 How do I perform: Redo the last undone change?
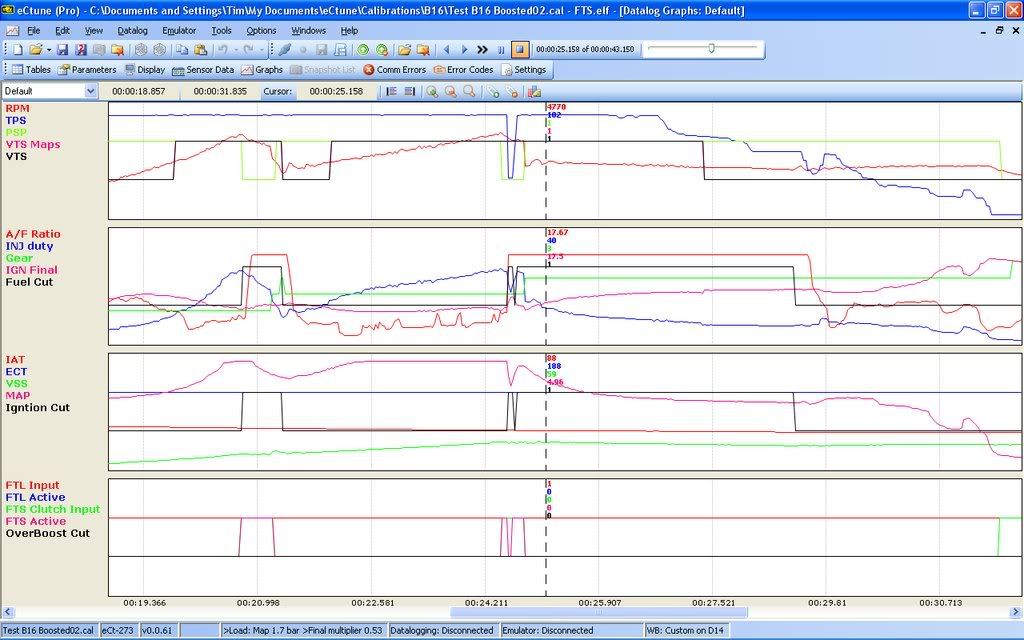249,50
